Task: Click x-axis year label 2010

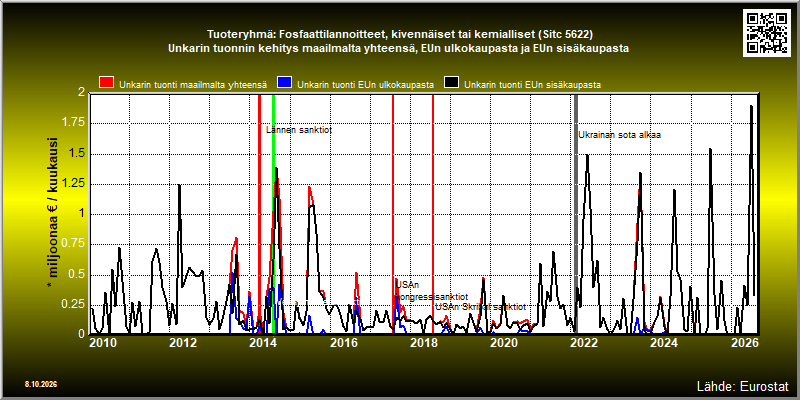Action: tap(101, 343)
